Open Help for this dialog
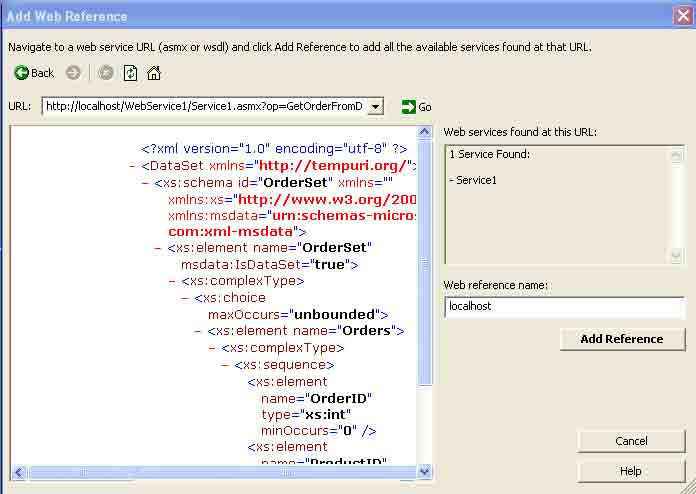This screenshot has width=696, height=494. (x=631, y=471)
